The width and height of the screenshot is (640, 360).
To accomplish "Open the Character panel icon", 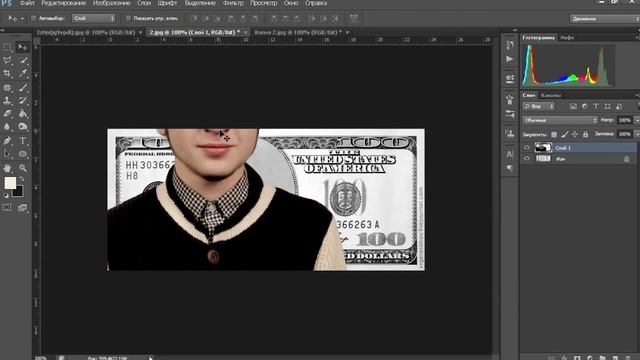I will [x=510, y=154].
